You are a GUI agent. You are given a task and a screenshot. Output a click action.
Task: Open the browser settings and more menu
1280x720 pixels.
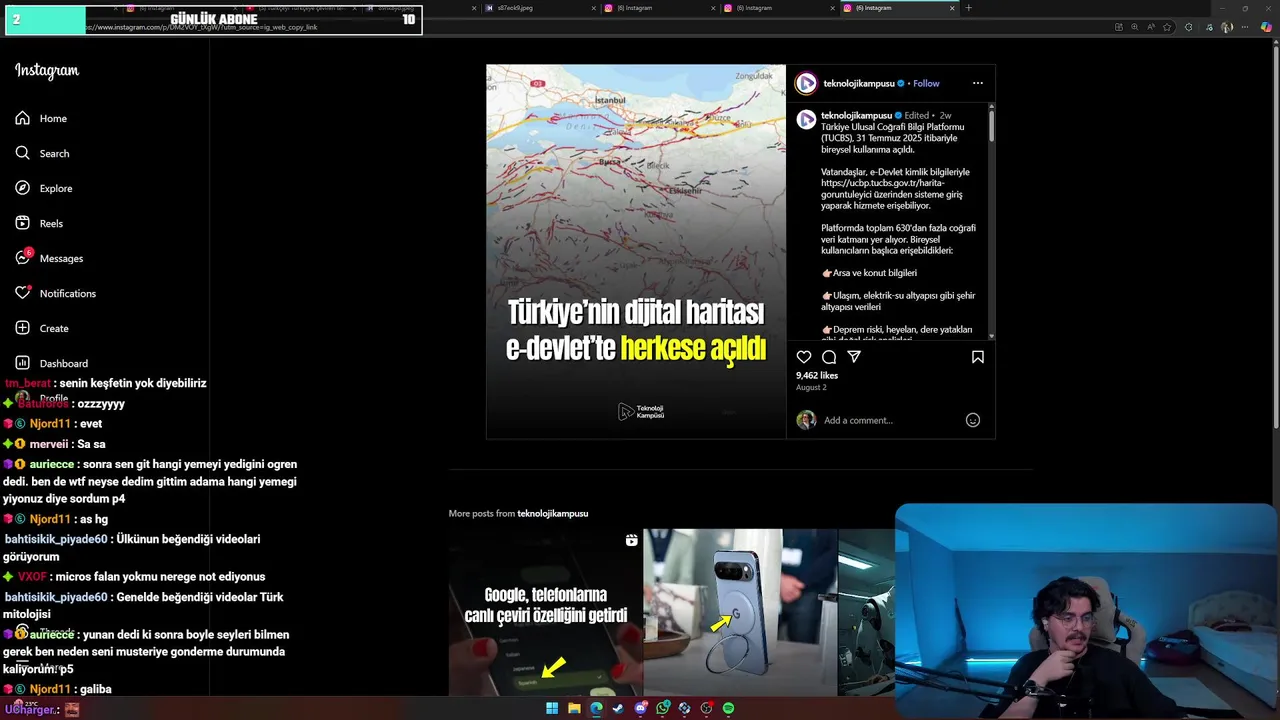pyautogui.click(x=1246, y=27)
